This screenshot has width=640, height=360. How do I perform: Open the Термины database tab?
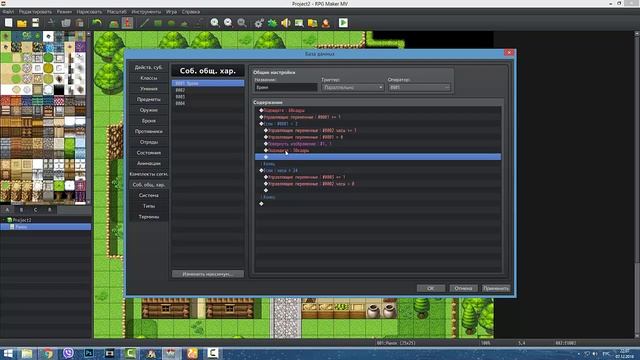[x=149, y=217]
